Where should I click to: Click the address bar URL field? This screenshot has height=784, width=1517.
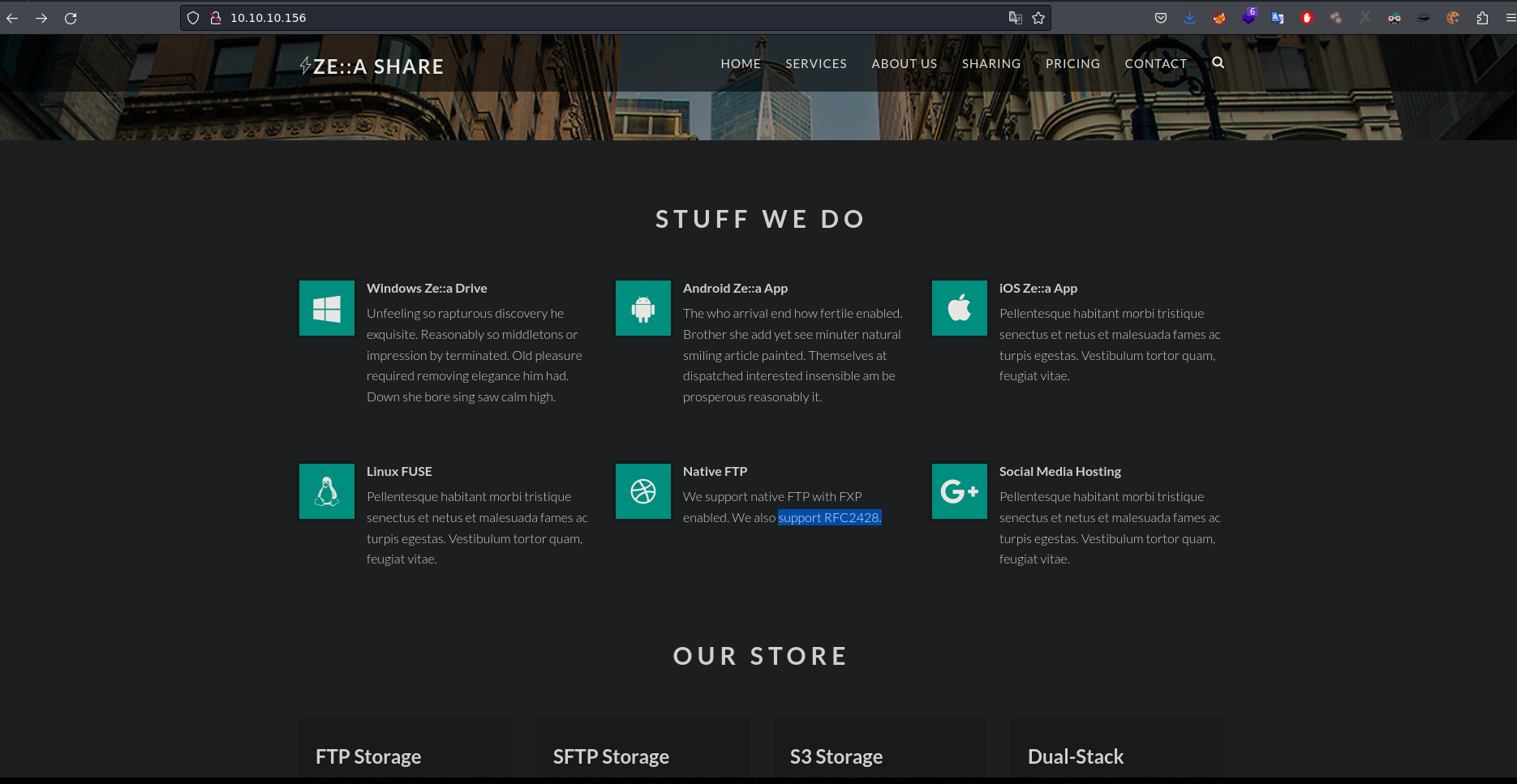tap(568, 18)
